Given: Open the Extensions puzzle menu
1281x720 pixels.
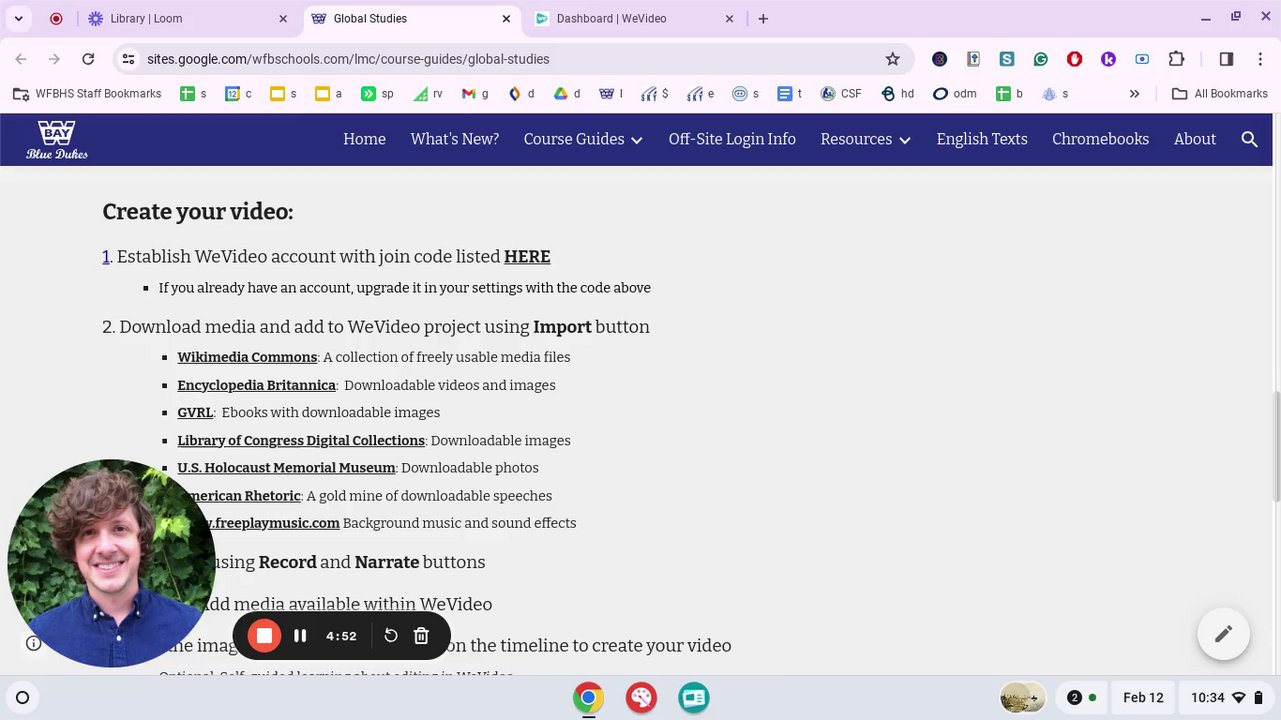Looking at the screenshot, I should (x=1176, y=59).
